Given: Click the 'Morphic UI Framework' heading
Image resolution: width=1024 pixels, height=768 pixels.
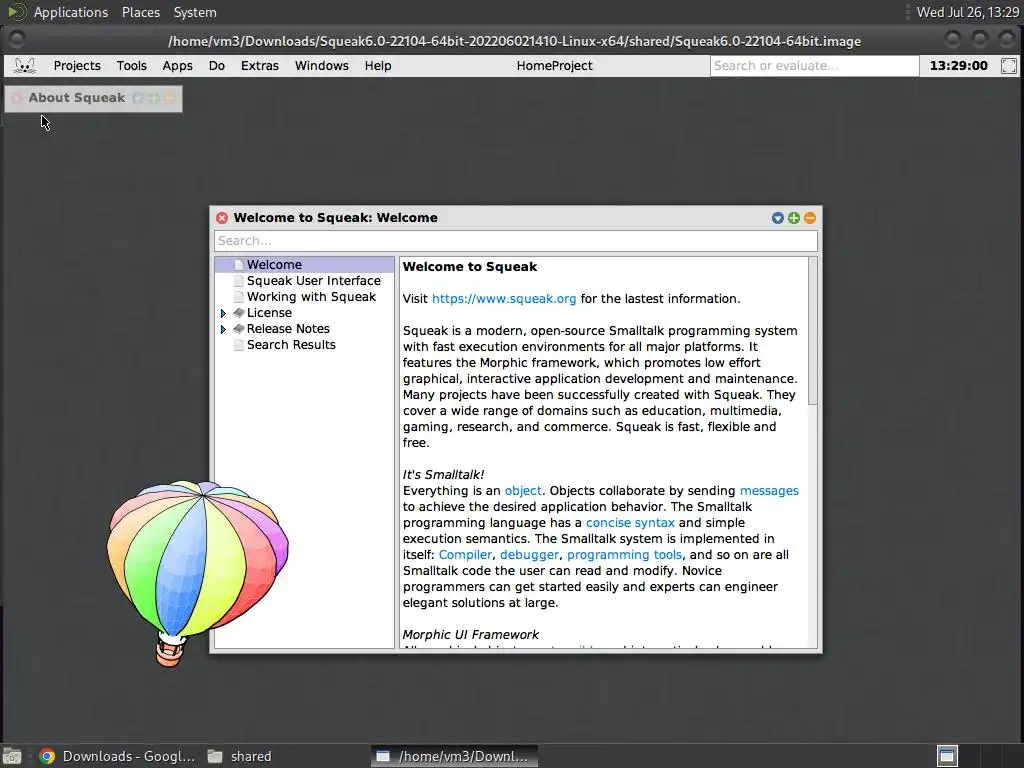Looking at the screenshot, I should click(x=470, y=634).
